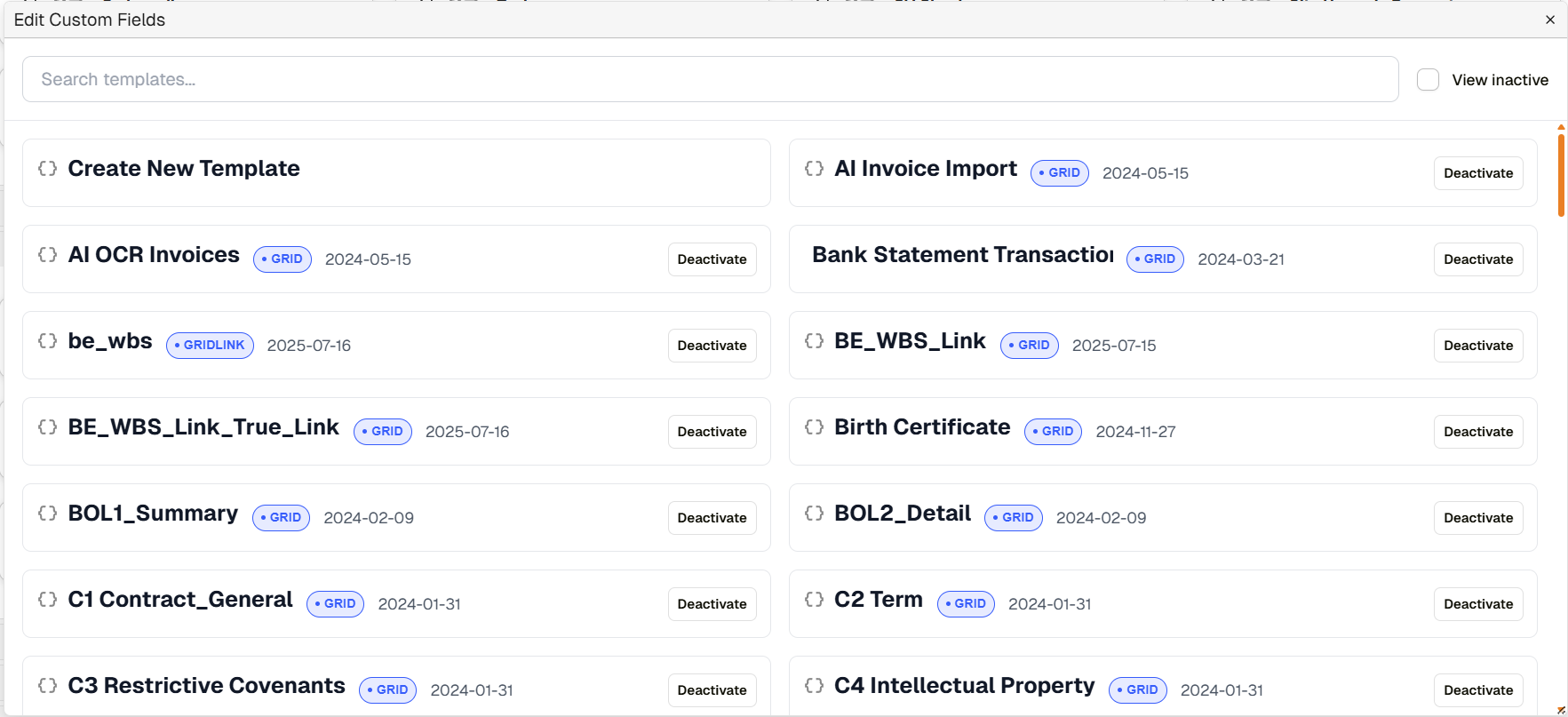1568x717 pixels.
Task: Select the be_wbs template name
Action: 110,341
